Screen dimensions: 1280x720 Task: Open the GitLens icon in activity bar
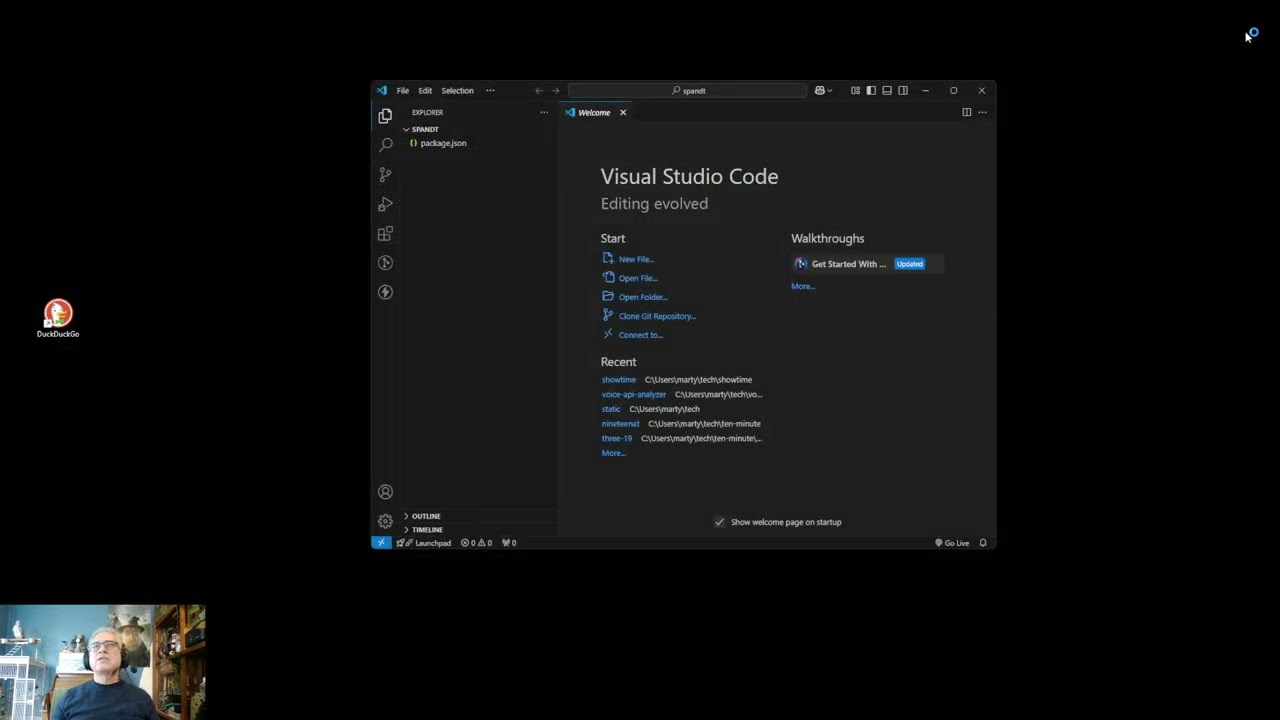385,262
